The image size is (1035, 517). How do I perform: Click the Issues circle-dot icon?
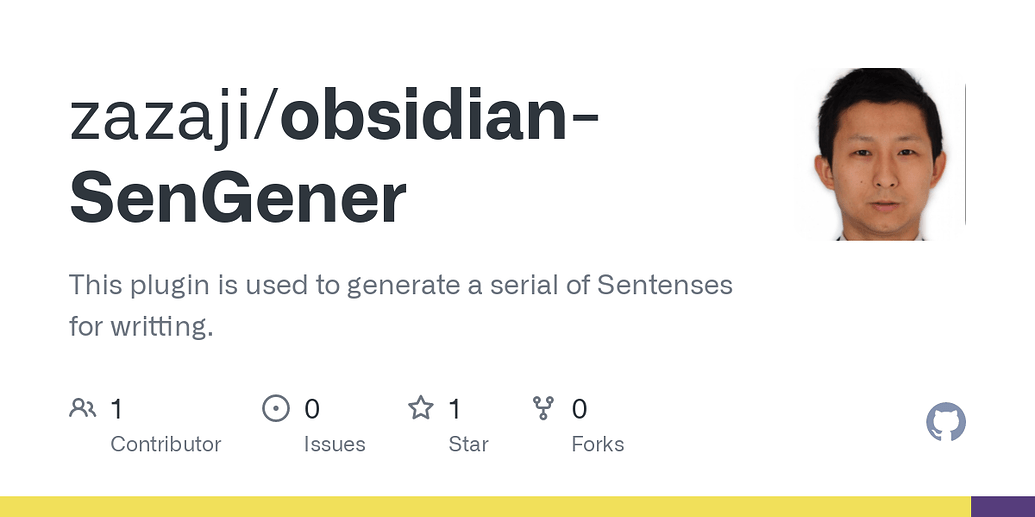[275, 408]
